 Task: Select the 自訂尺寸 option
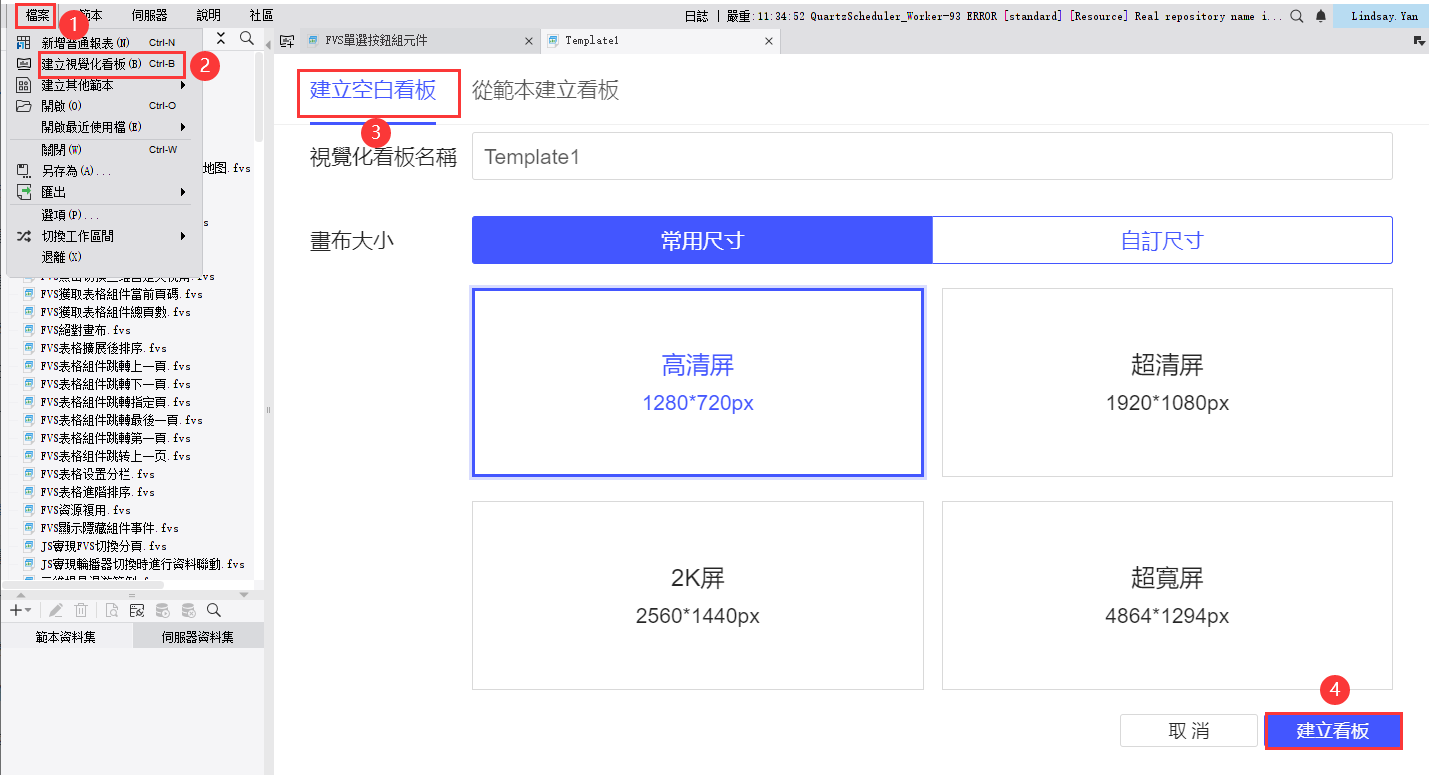coord(1162,240)
